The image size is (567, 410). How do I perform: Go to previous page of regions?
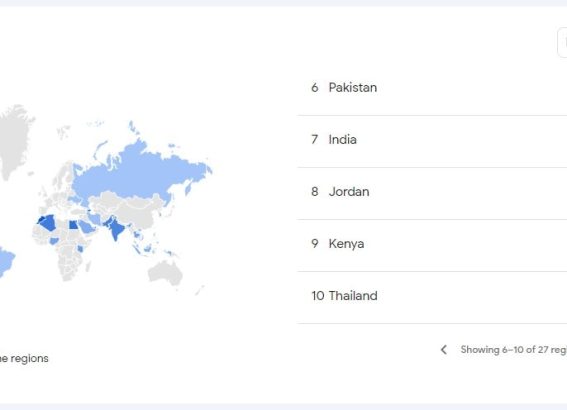[x=444, y=350]
